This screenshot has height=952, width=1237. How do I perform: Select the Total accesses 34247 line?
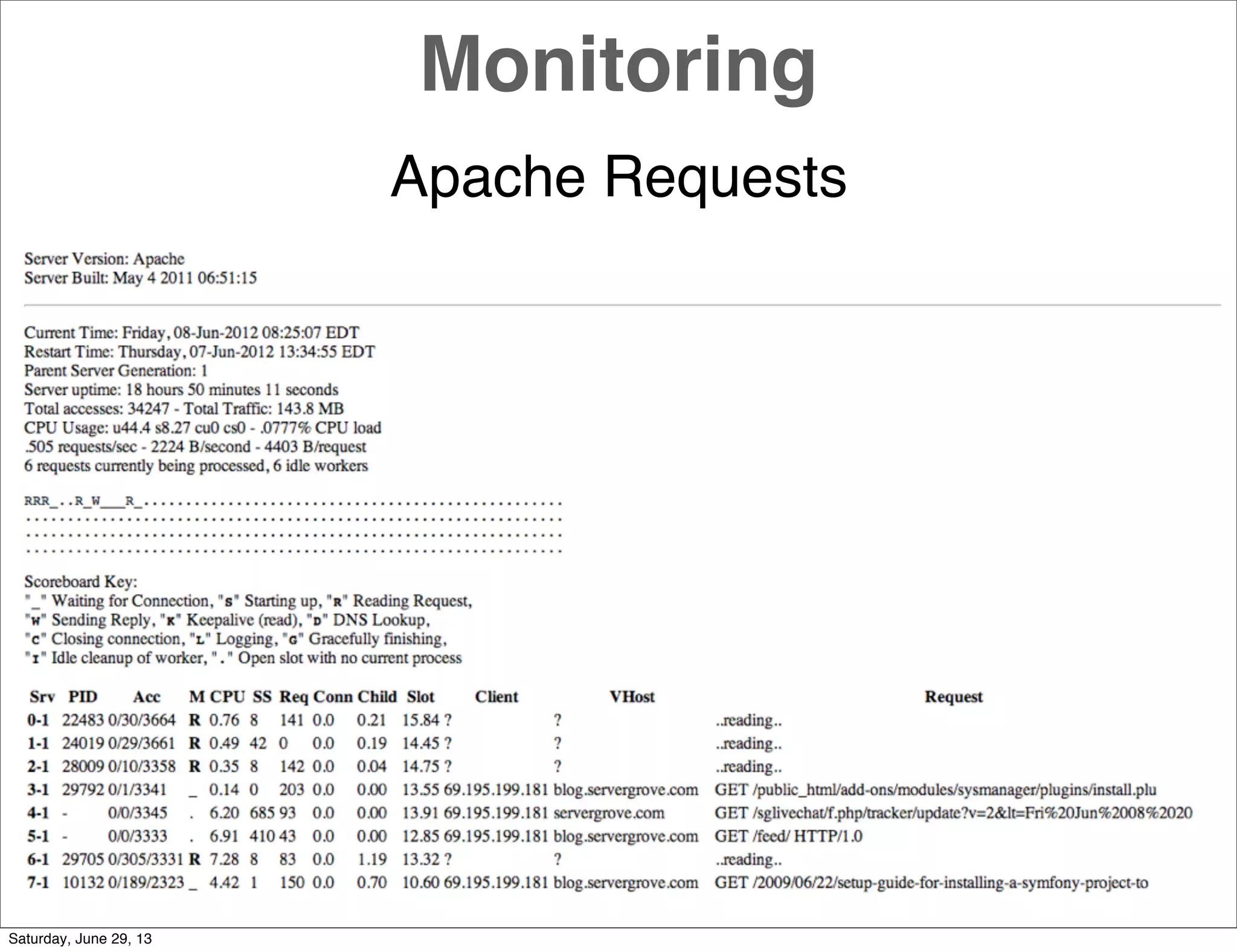tap(184, 409)
